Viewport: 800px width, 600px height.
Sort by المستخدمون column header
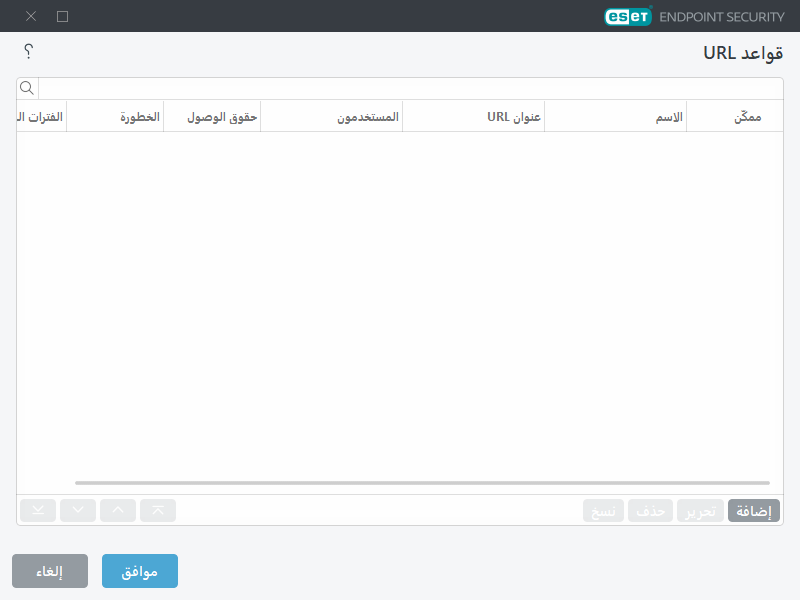[332, 117]
